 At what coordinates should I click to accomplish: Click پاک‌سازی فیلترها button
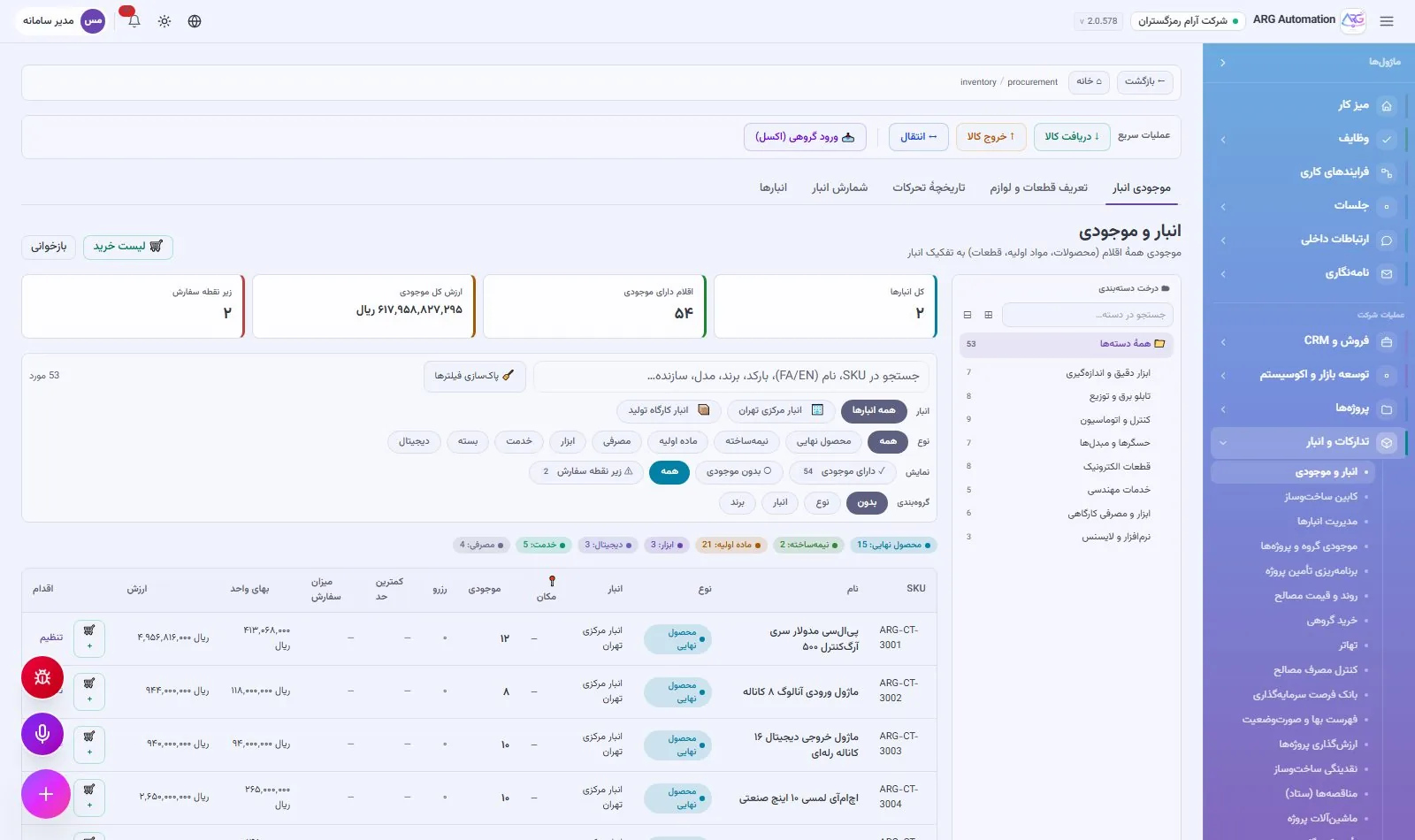click(474, 376)
